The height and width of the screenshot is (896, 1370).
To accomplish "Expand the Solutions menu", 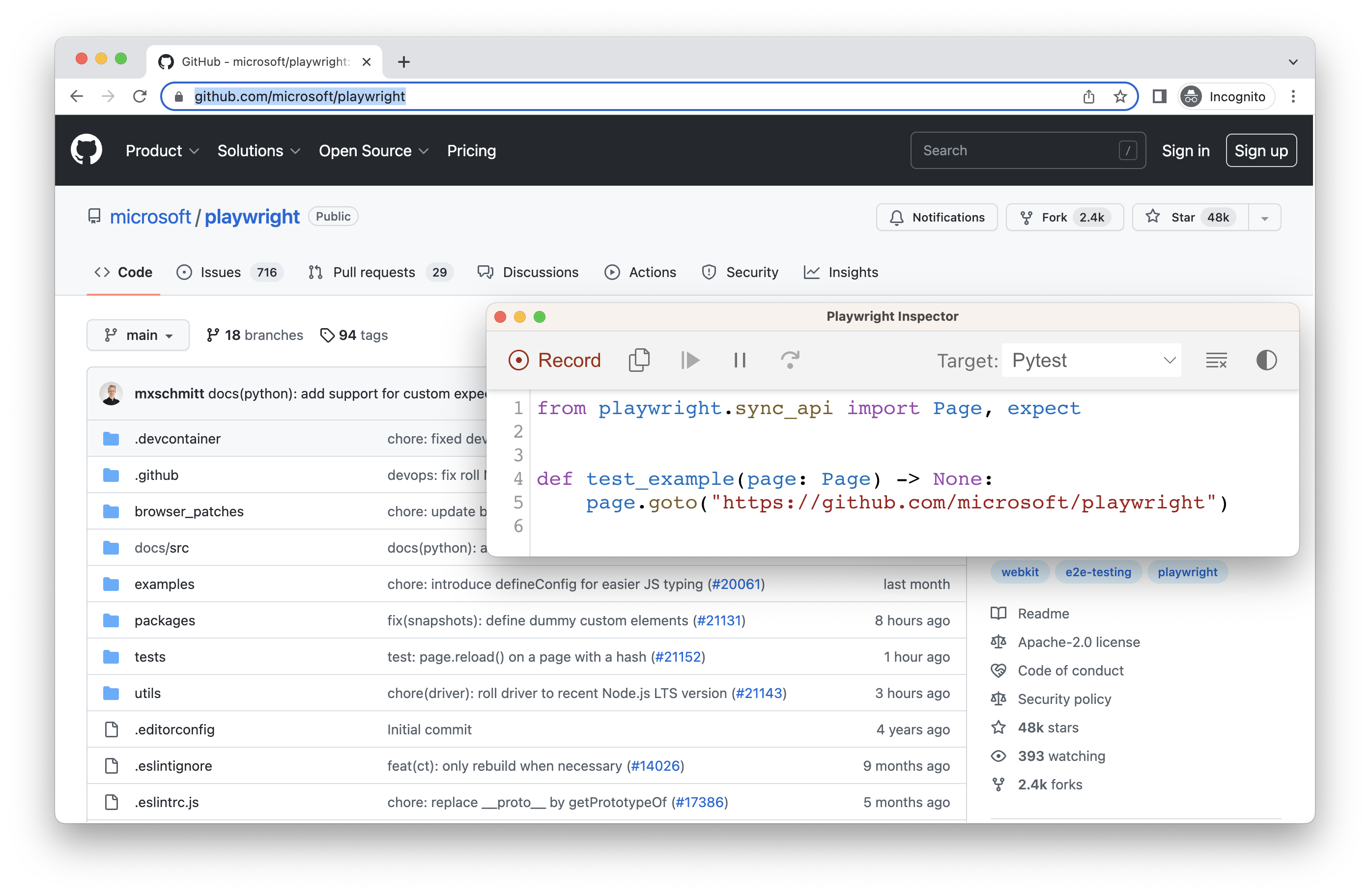I will [x=259, y=151].
